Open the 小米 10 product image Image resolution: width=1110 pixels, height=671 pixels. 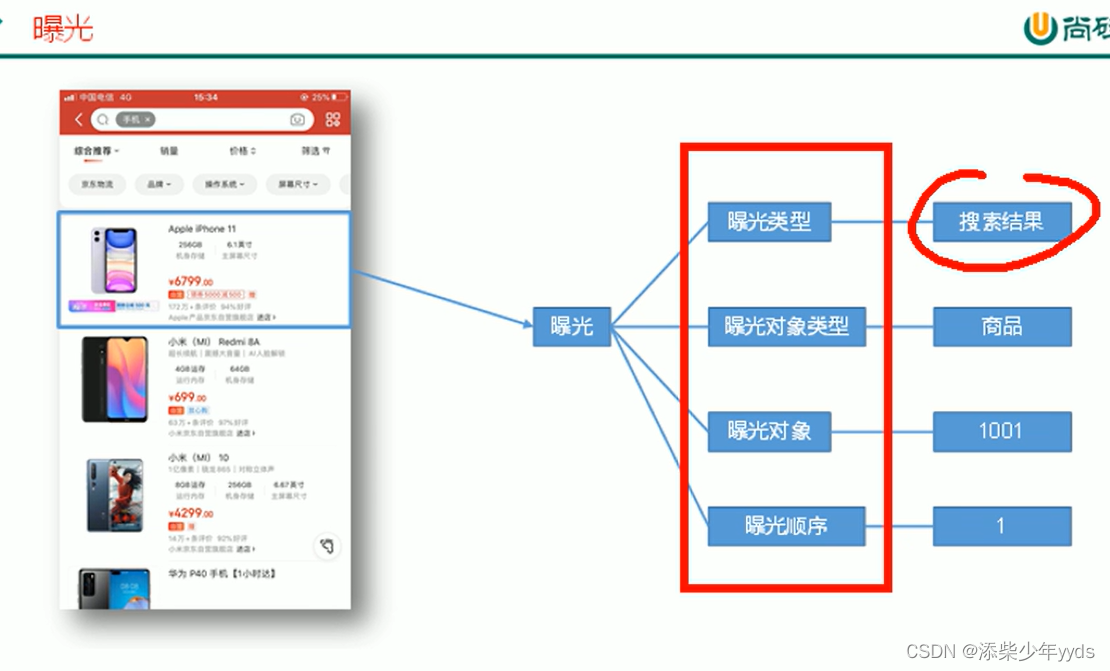(115, 495)
